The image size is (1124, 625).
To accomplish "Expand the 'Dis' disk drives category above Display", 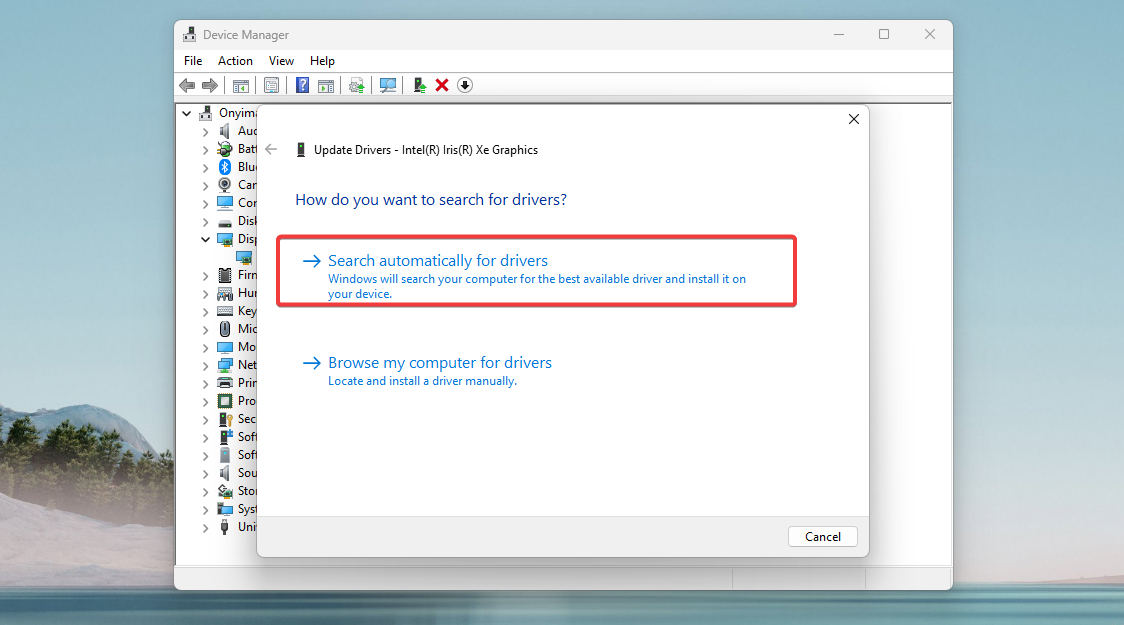I will tap(205, 221).
